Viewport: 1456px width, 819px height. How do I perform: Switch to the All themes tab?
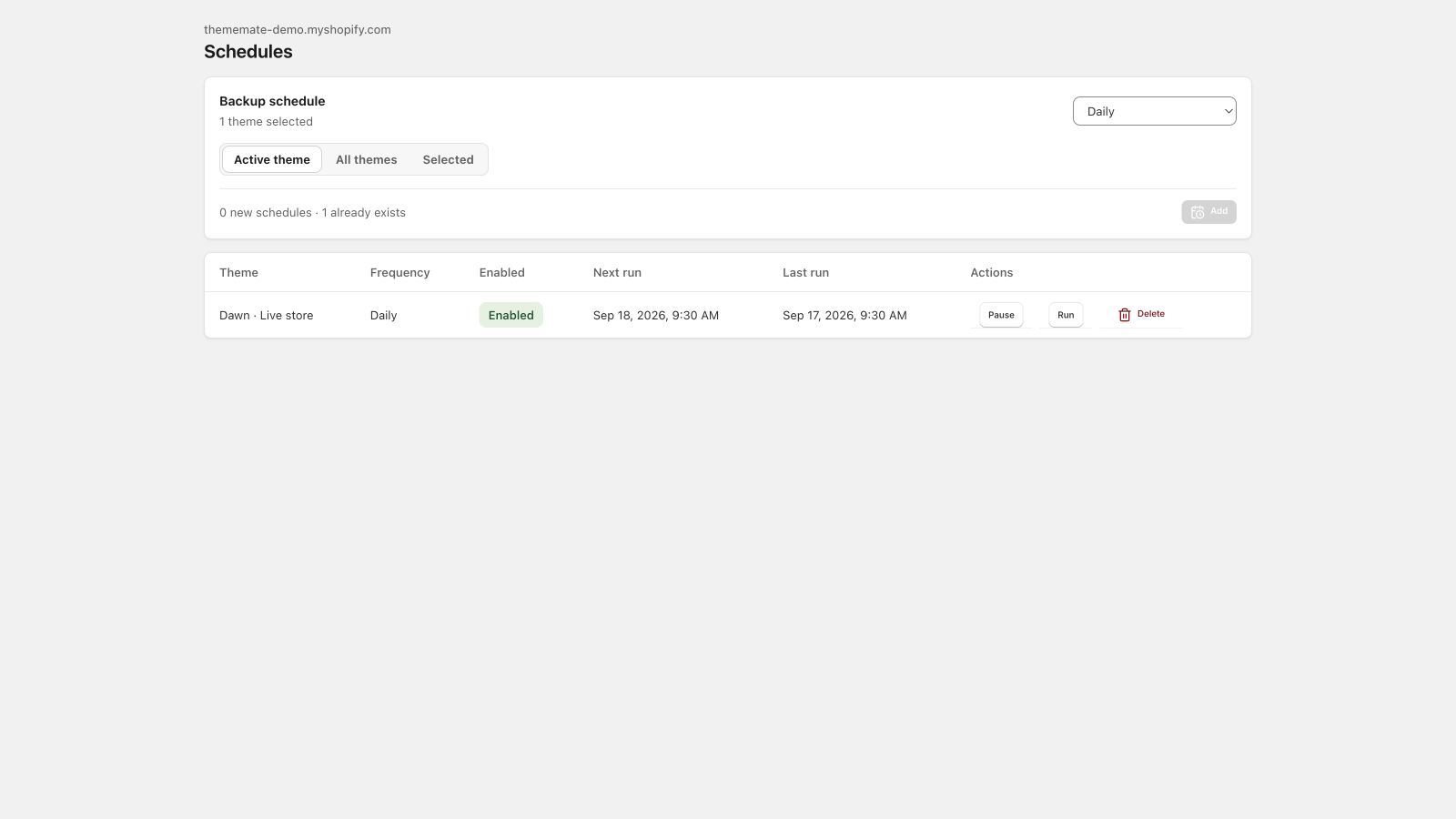(x=366, y=159)
